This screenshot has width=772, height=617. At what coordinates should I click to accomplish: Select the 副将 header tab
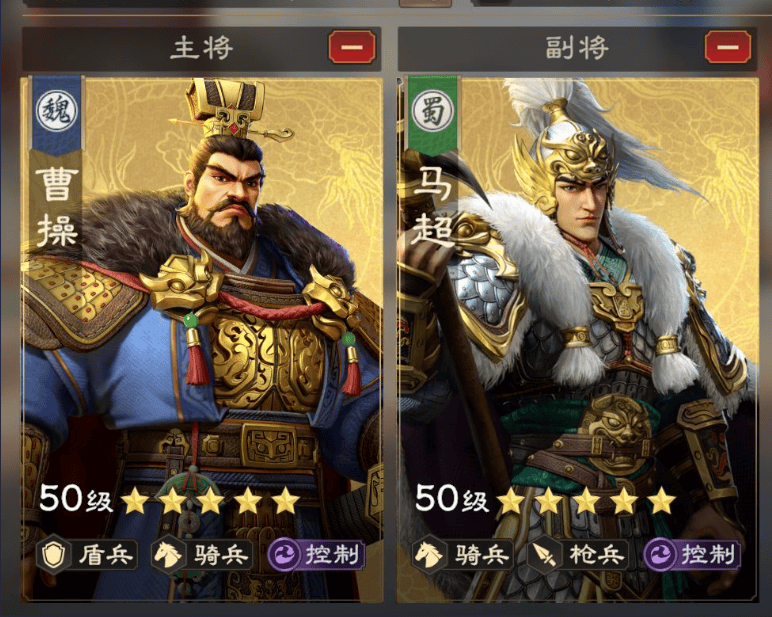pos(577,48)
